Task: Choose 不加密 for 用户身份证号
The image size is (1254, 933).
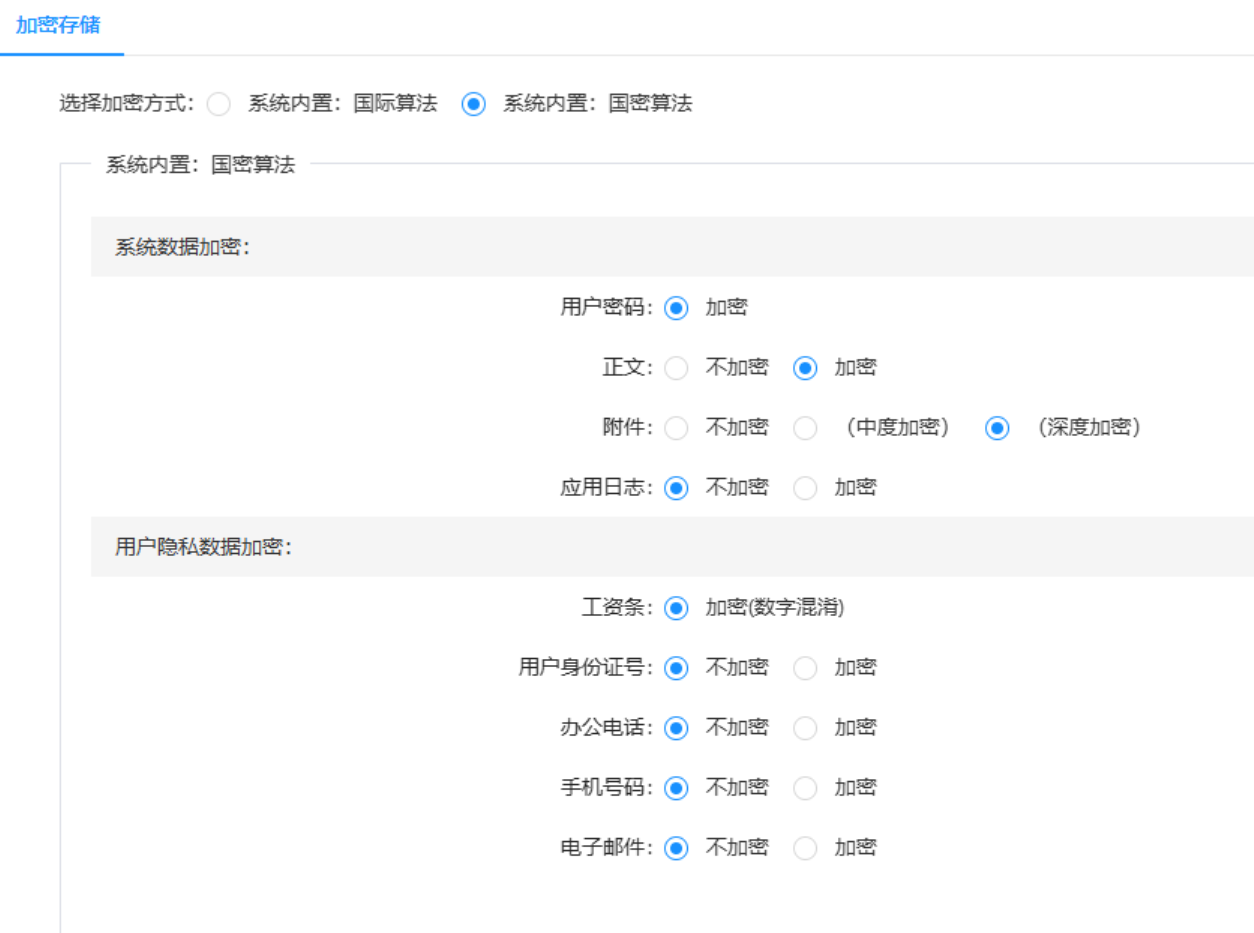Action: pyautogui.click(x=677, y=668)
